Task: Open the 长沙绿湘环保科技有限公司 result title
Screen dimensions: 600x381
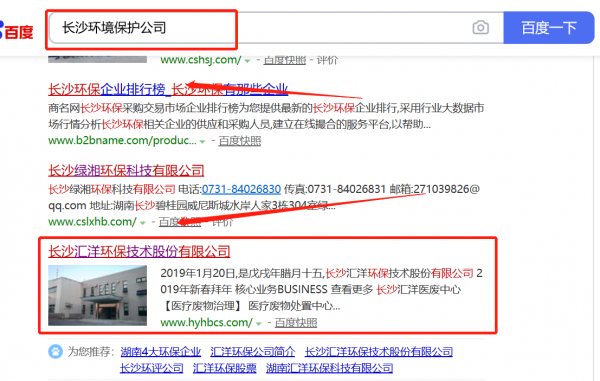Action: pyautogui.click(x=126, y=171)
